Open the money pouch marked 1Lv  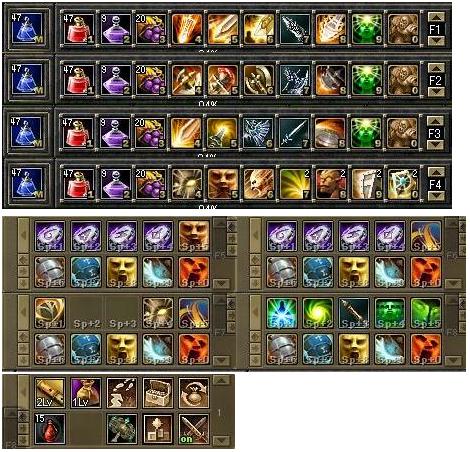click(x=86, y=393)
